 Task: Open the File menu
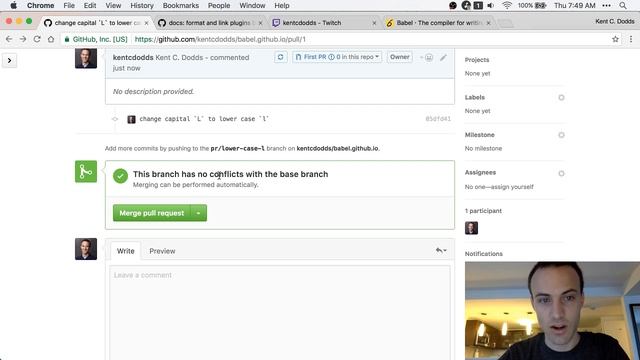[69, 5]
